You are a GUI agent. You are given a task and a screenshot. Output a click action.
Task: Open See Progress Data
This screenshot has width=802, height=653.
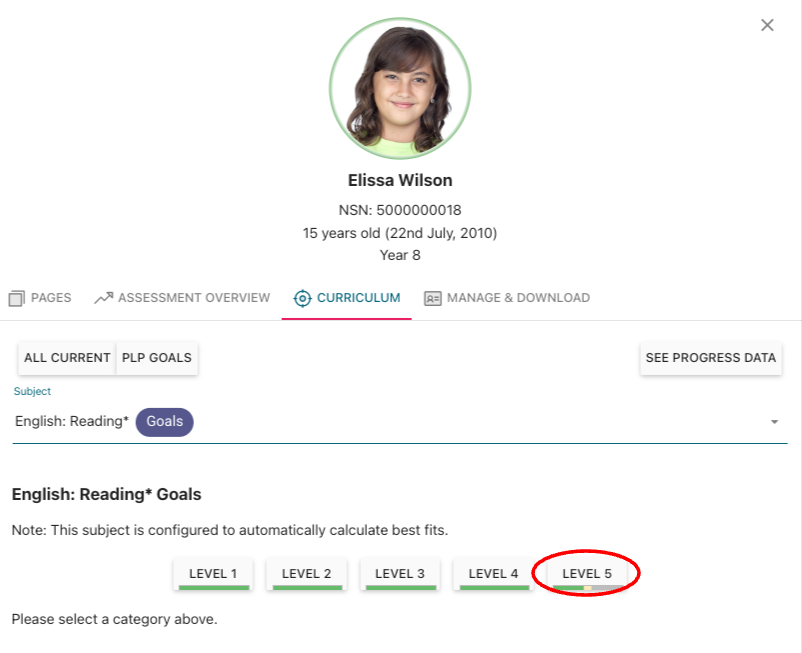(710, 358)
